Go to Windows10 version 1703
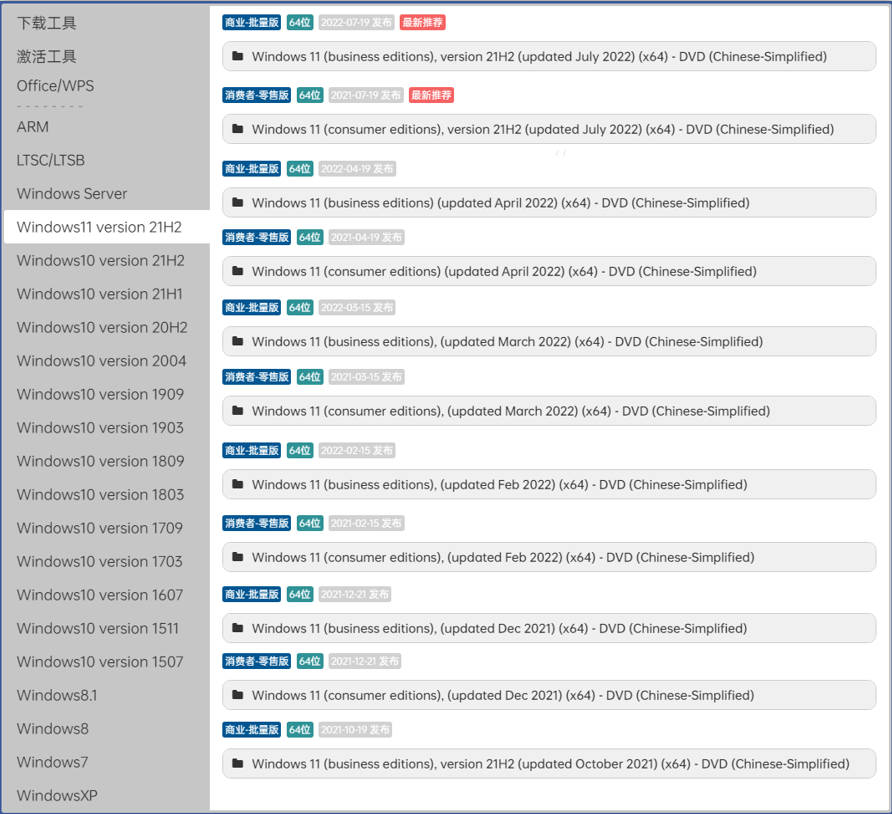 click(x=100, y=561)
